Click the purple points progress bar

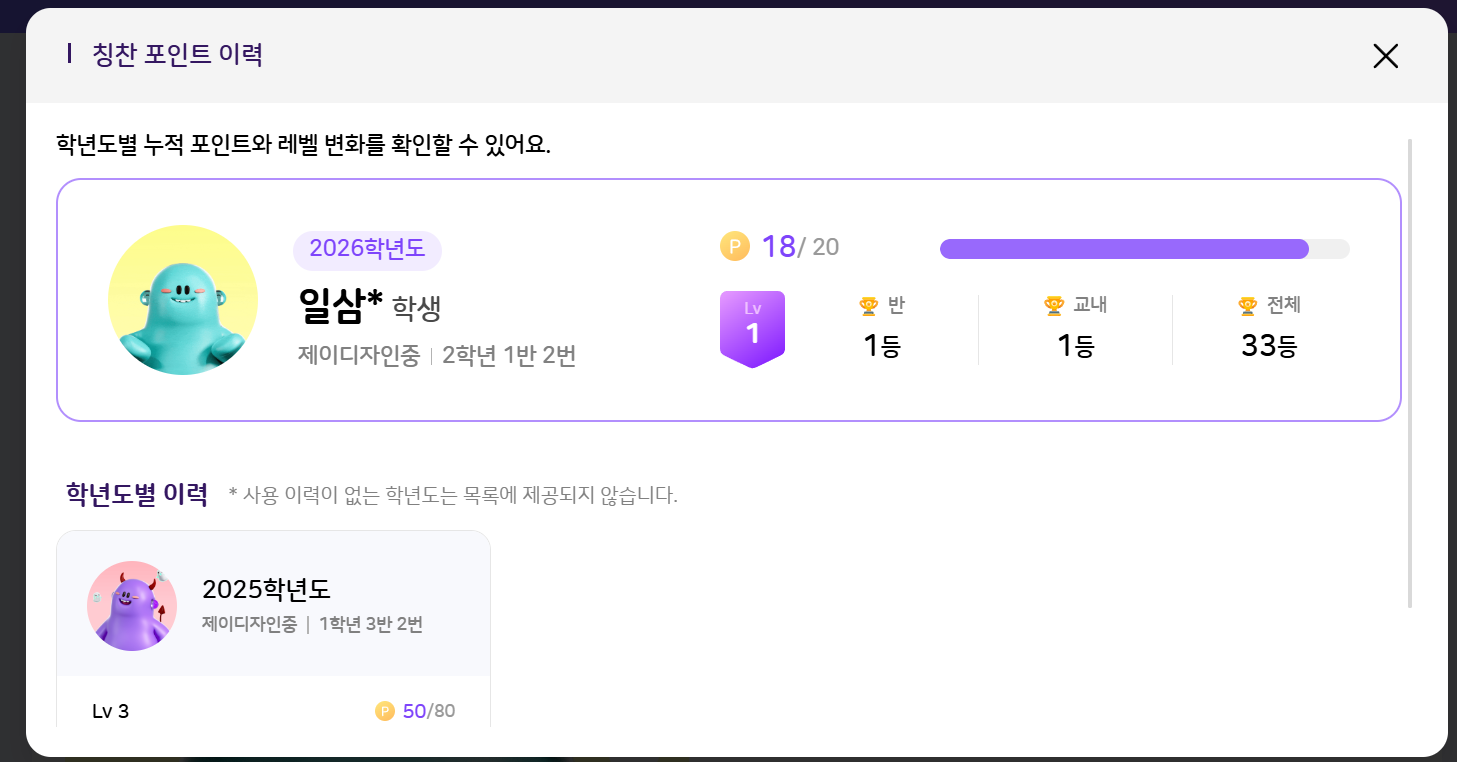[x=1124, y=249]
